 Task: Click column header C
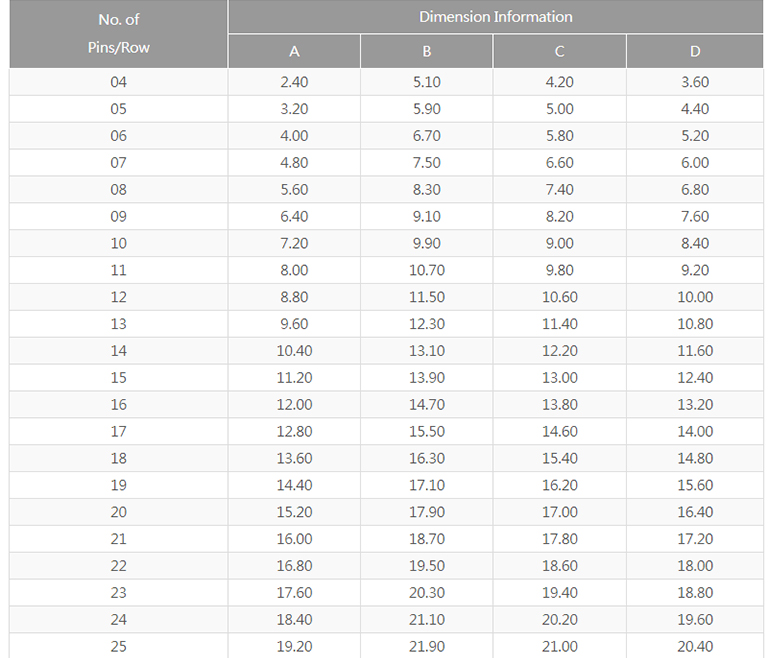point(559,51)
